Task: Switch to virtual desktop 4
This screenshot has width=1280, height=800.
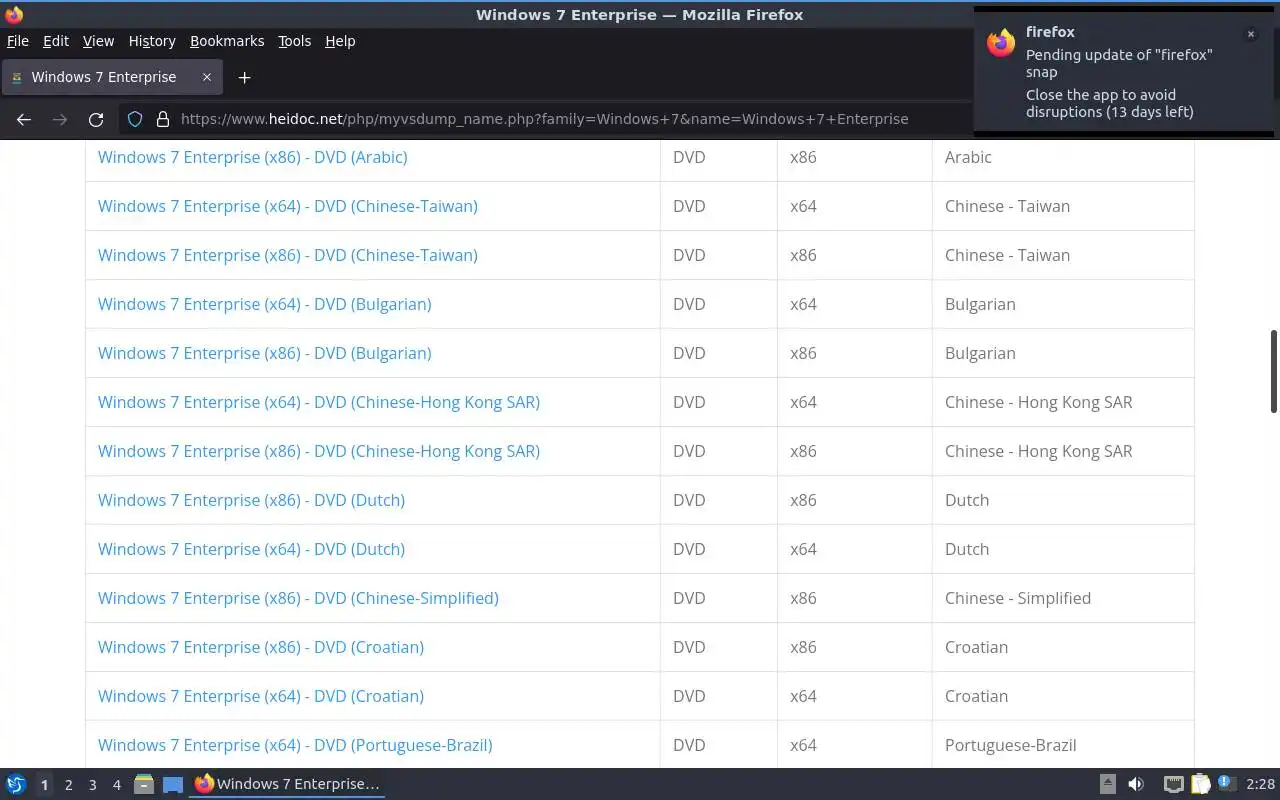Action: click(116, 785)
